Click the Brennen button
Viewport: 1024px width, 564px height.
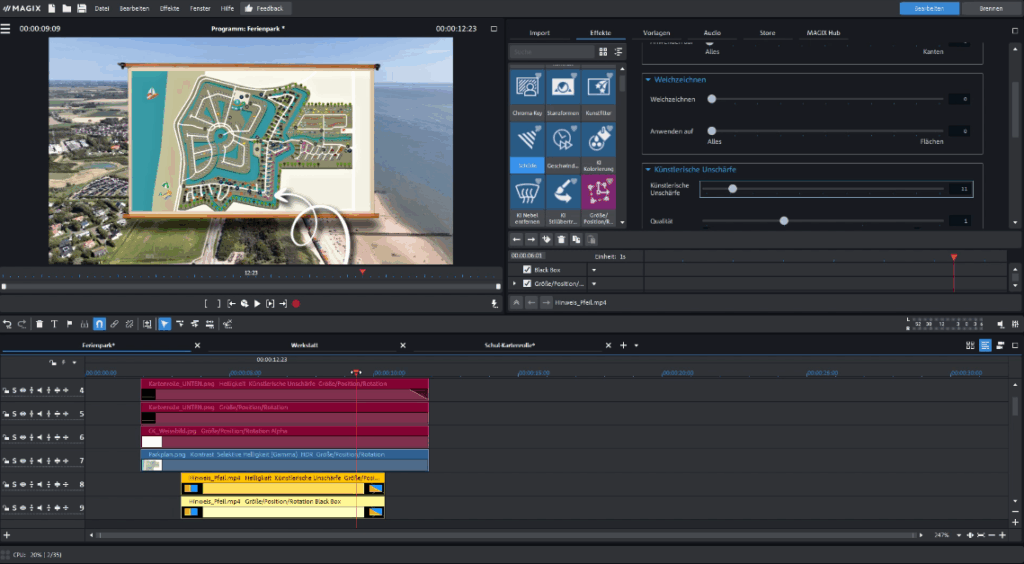991,8
